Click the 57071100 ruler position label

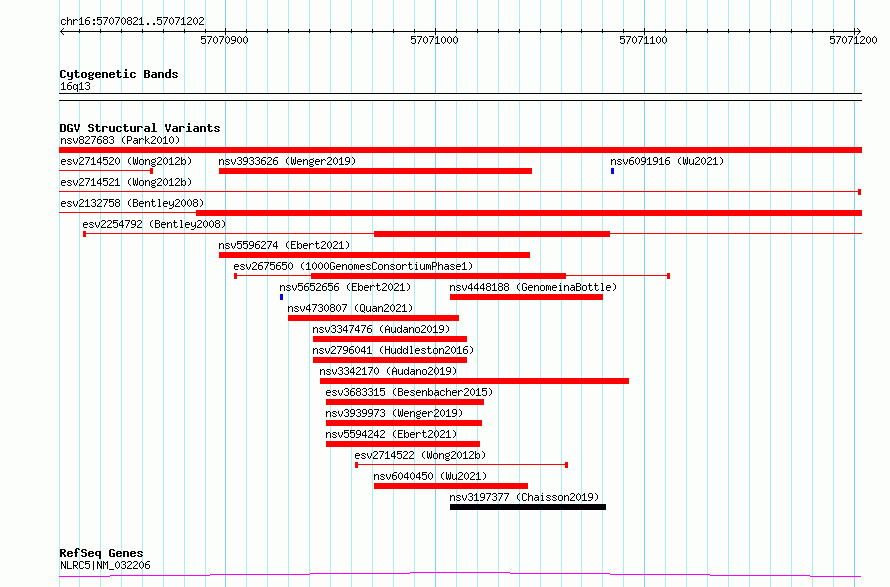point(643,40)
